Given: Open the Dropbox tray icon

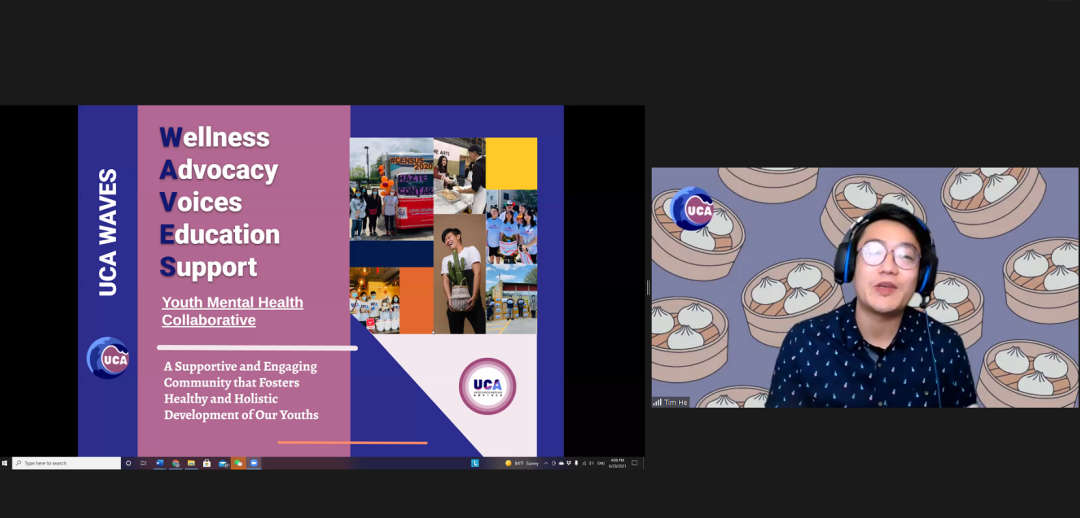Looking at the screenshot, I should [x=569, y=463].
